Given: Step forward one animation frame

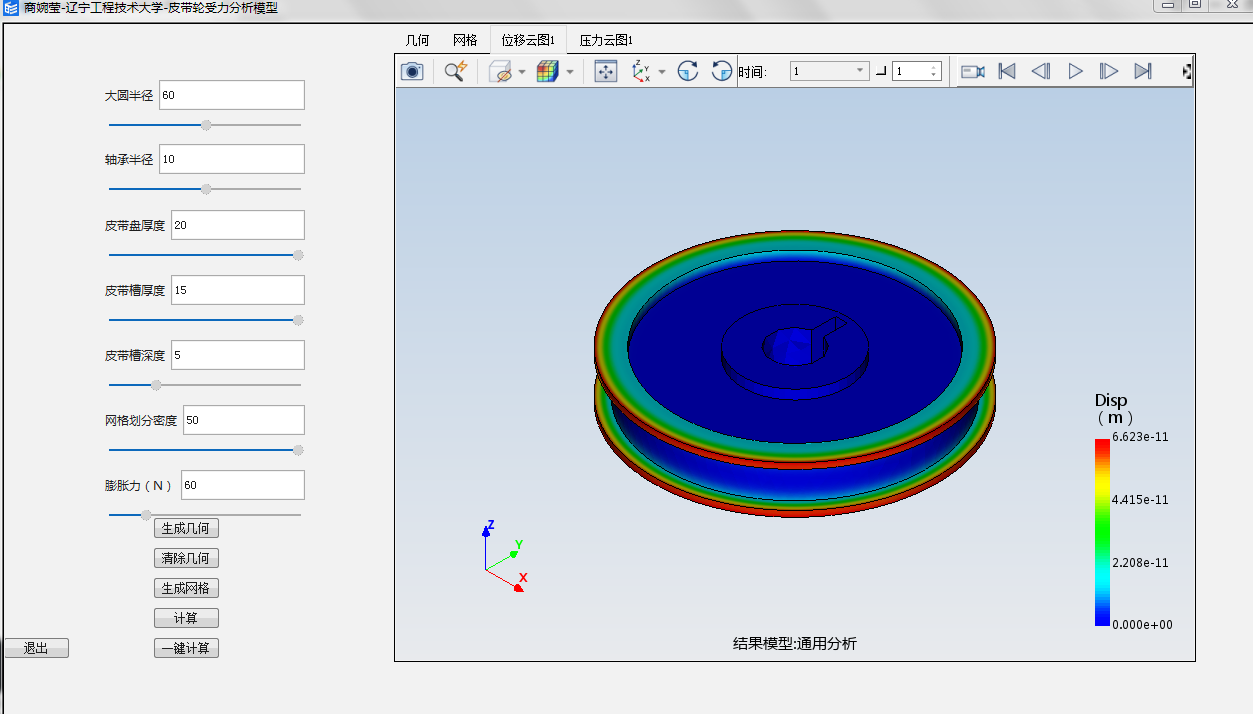Looking at the screenshot, I should [x=1108, y=71].
